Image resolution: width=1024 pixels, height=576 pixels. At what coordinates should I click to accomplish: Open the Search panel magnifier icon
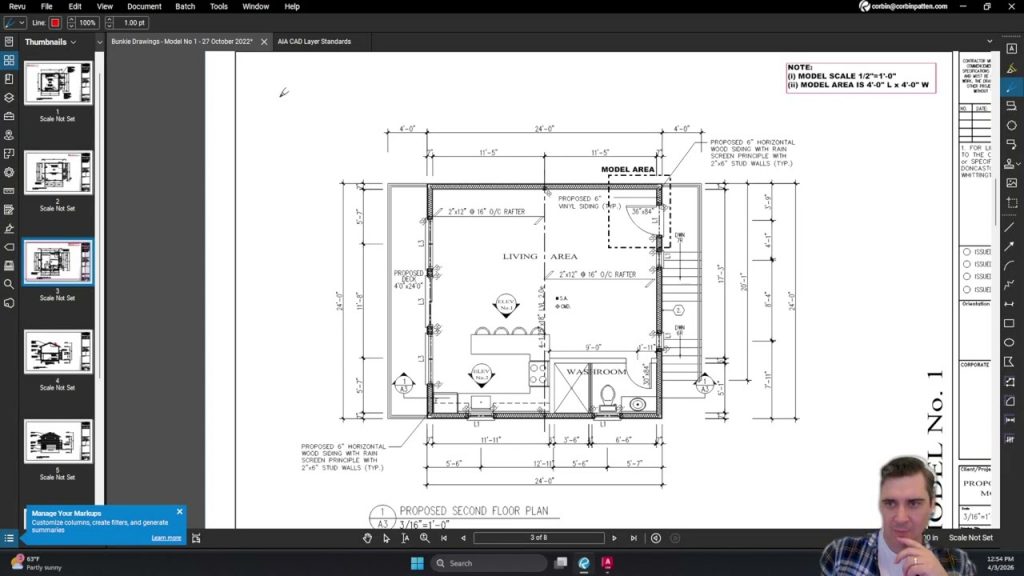(x=9, y=284)
